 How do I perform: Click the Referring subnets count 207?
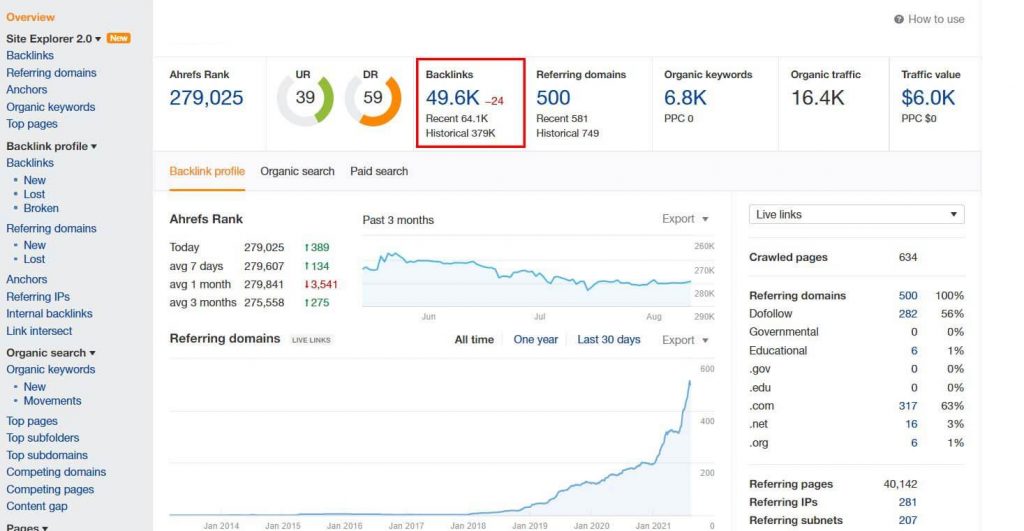[x=908, y=521]
